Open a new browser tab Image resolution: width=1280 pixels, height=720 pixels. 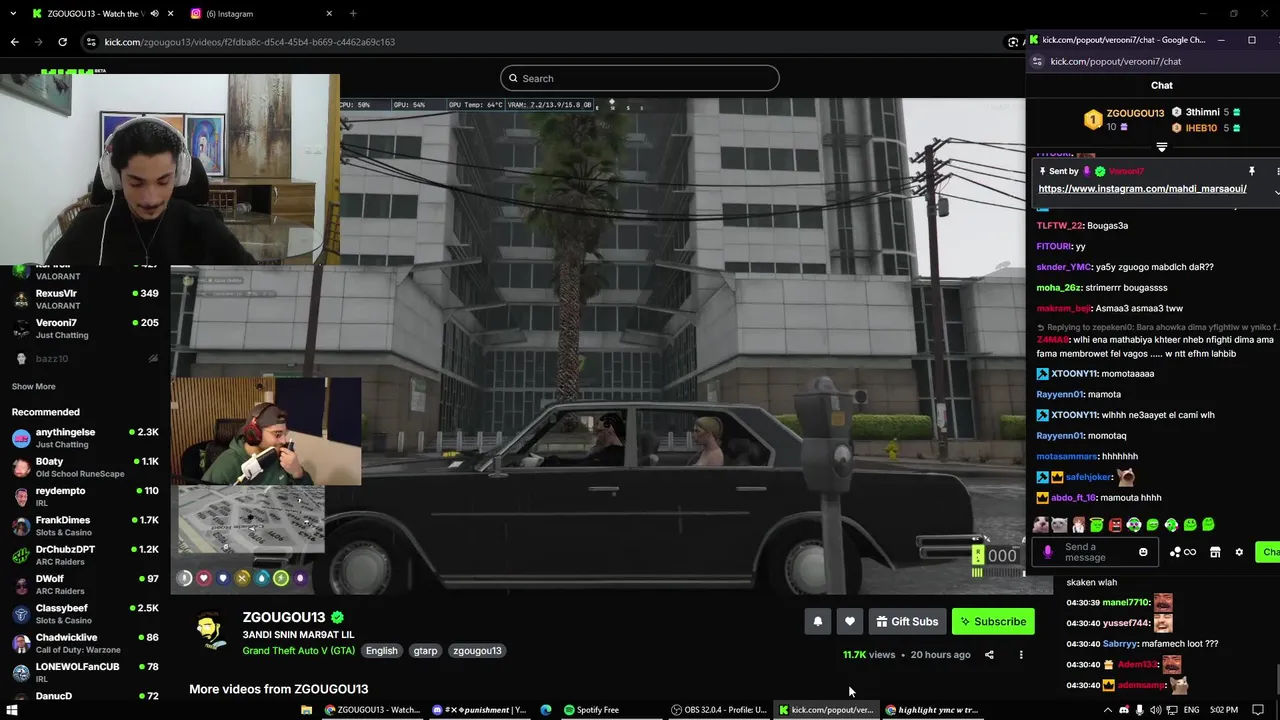point(353,14)
